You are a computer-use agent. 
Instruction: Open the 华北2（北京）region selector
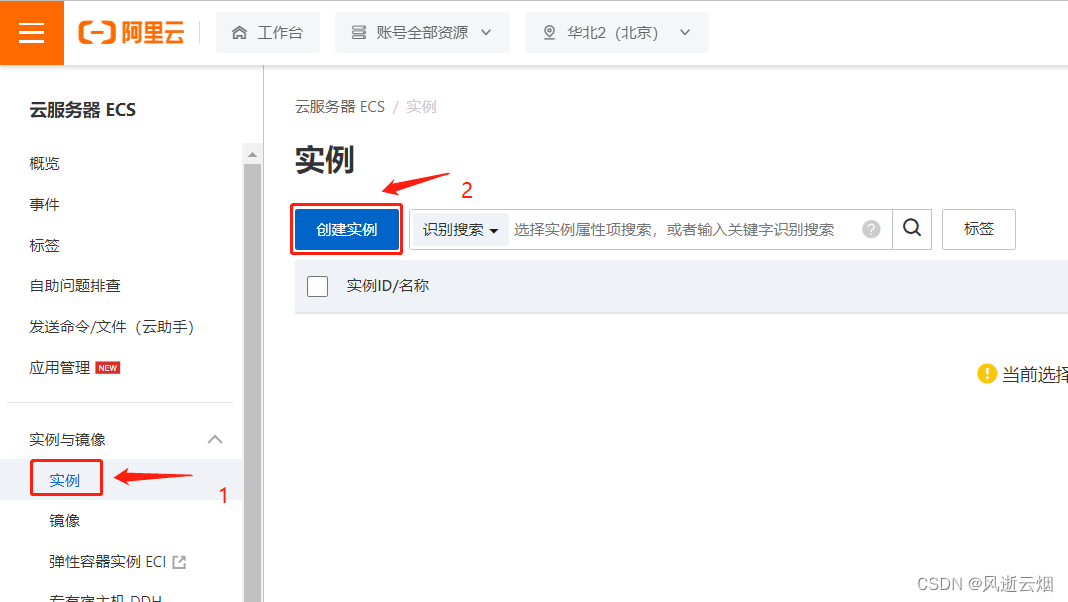coord(616,33)
